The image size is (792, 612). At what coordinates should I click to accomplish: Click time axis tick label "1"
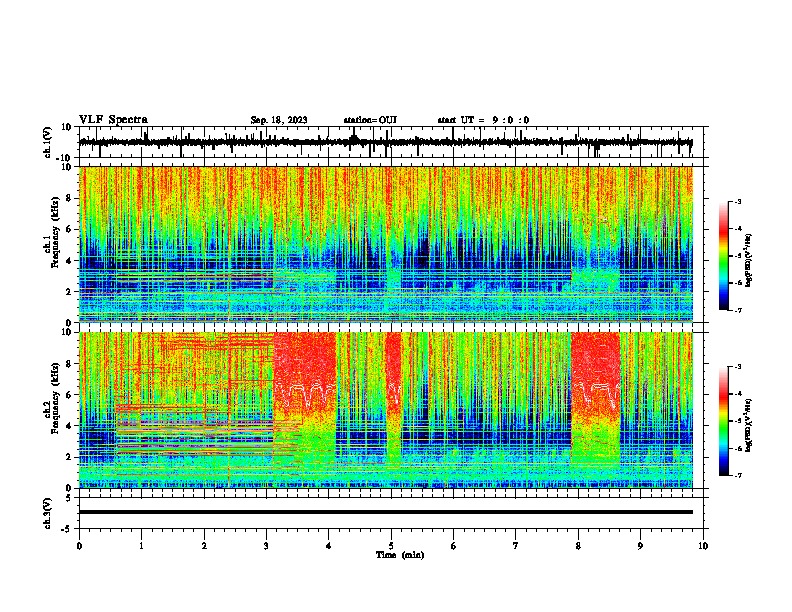coord(141,546)
